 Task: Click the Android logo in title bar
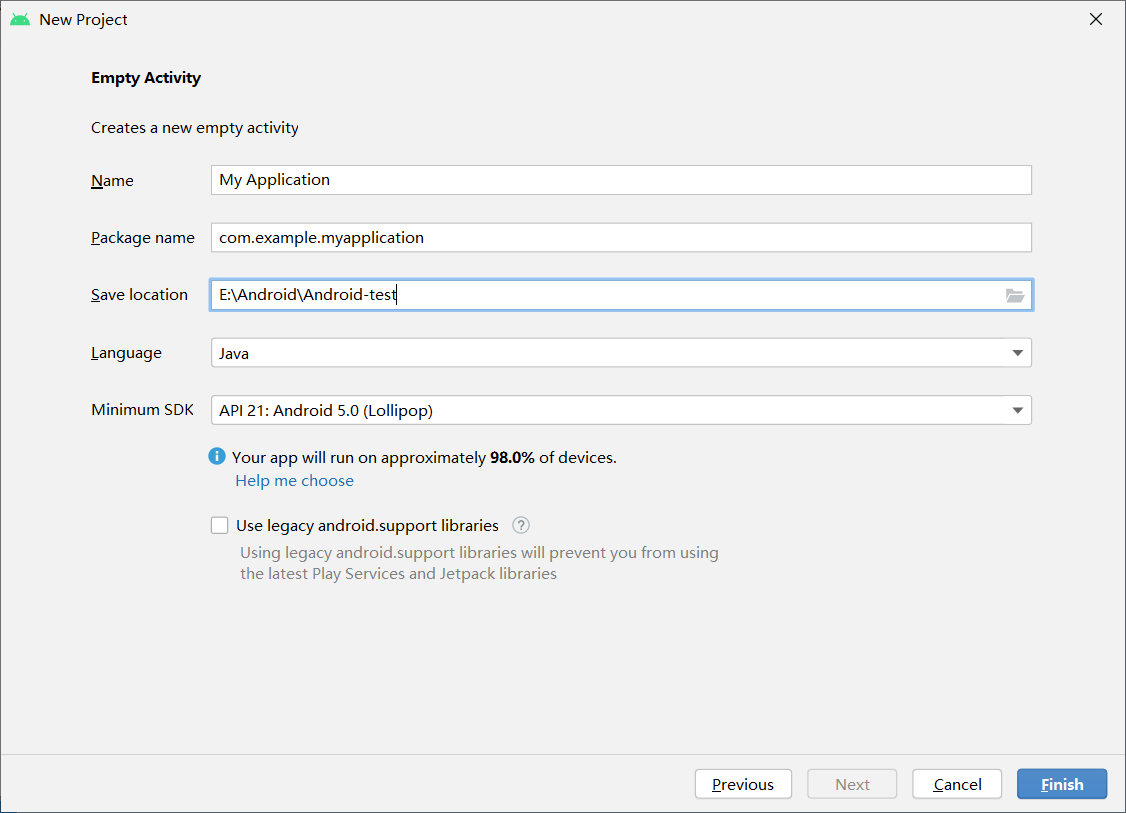click(x=20, y=19)
